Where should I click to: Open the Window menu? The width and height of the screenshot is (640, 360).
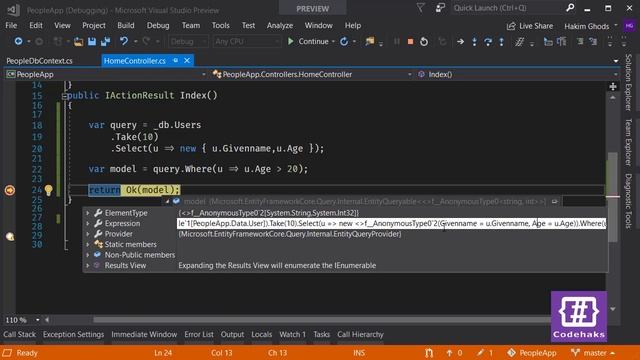[x=318, y=25]
